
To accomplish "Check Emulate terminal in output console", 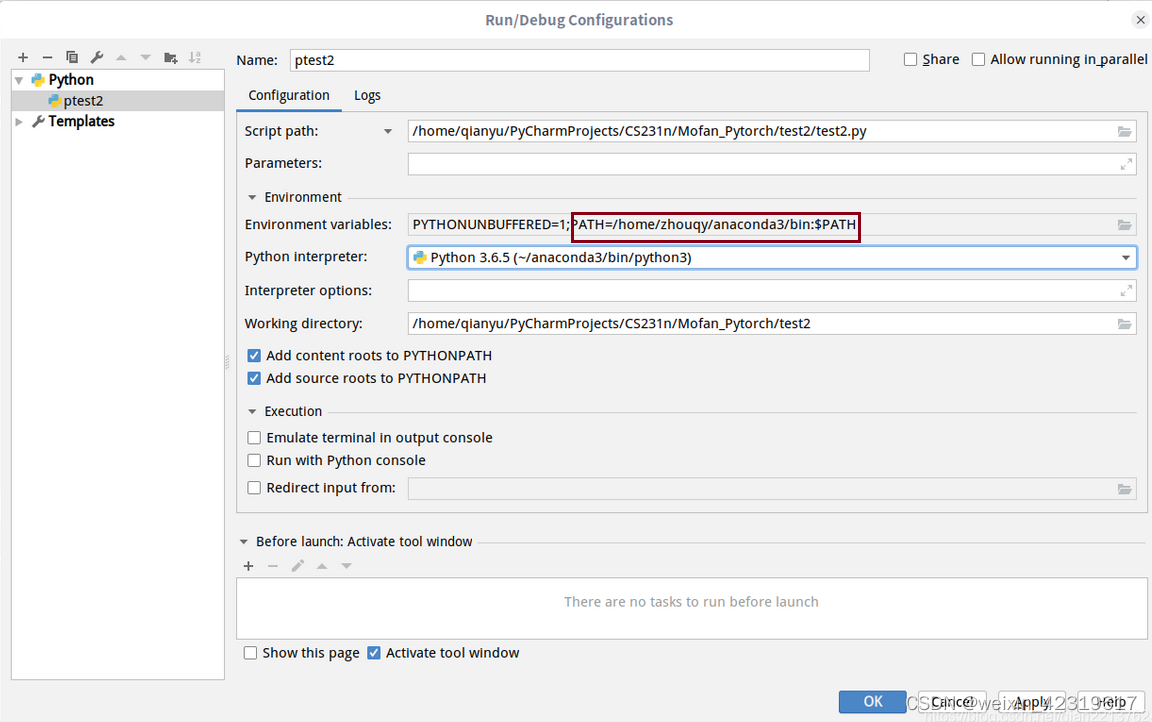I will click(x=254, y=437).
